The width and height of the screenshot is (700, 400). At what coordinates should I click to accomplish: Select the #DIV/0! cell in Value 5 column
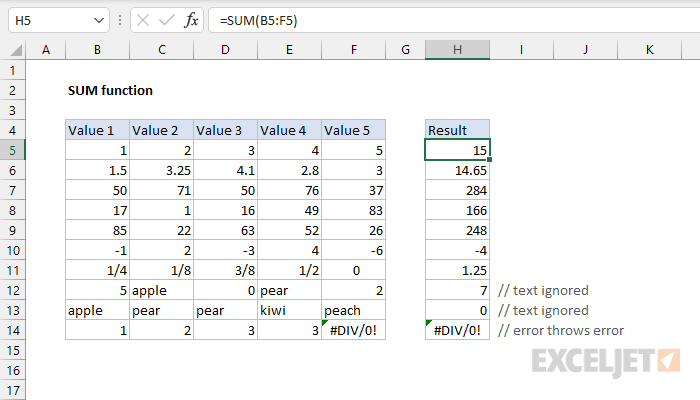tap(354, 330)
